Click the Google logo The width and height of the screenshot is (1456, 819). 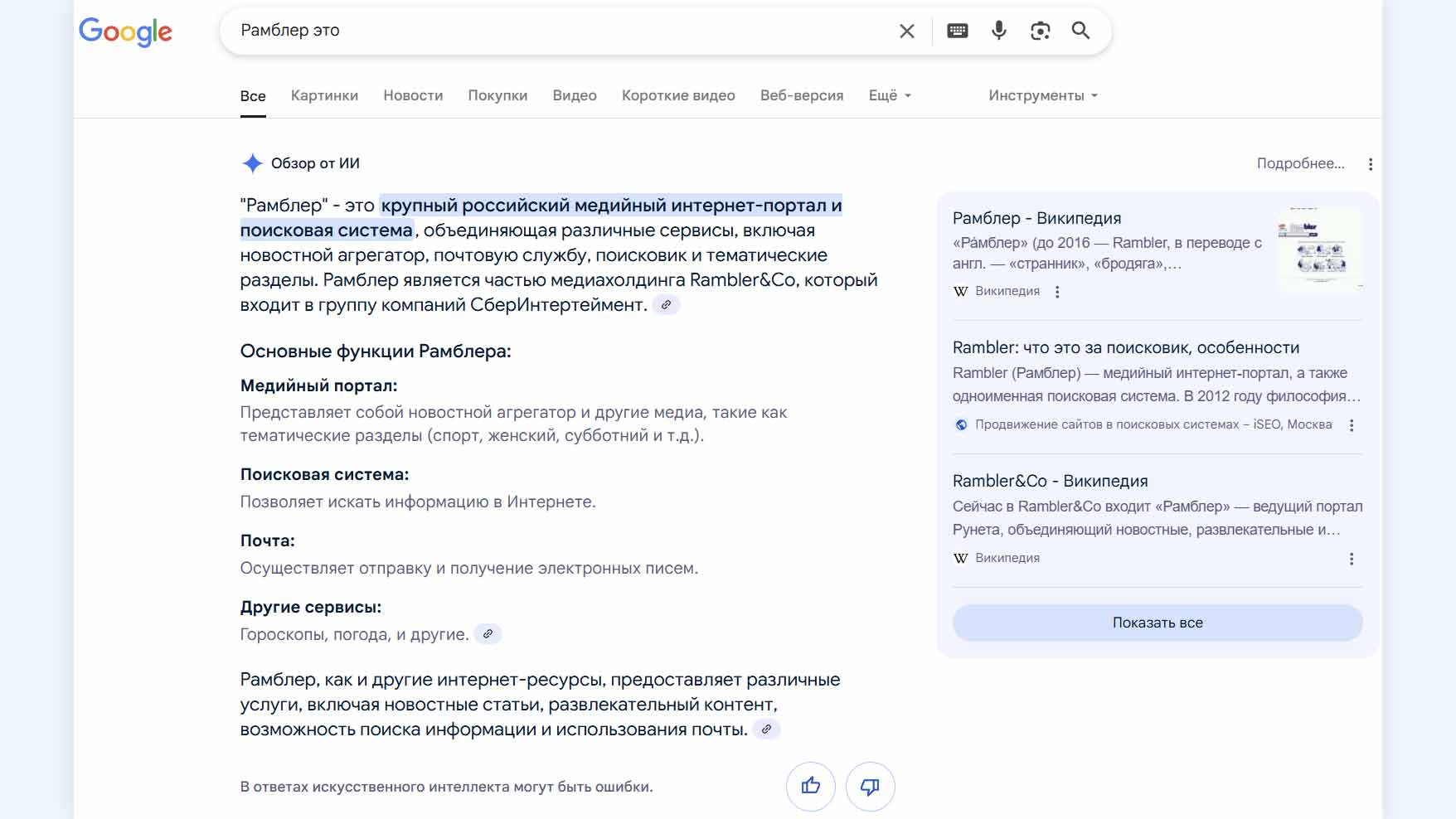[125, 31]
